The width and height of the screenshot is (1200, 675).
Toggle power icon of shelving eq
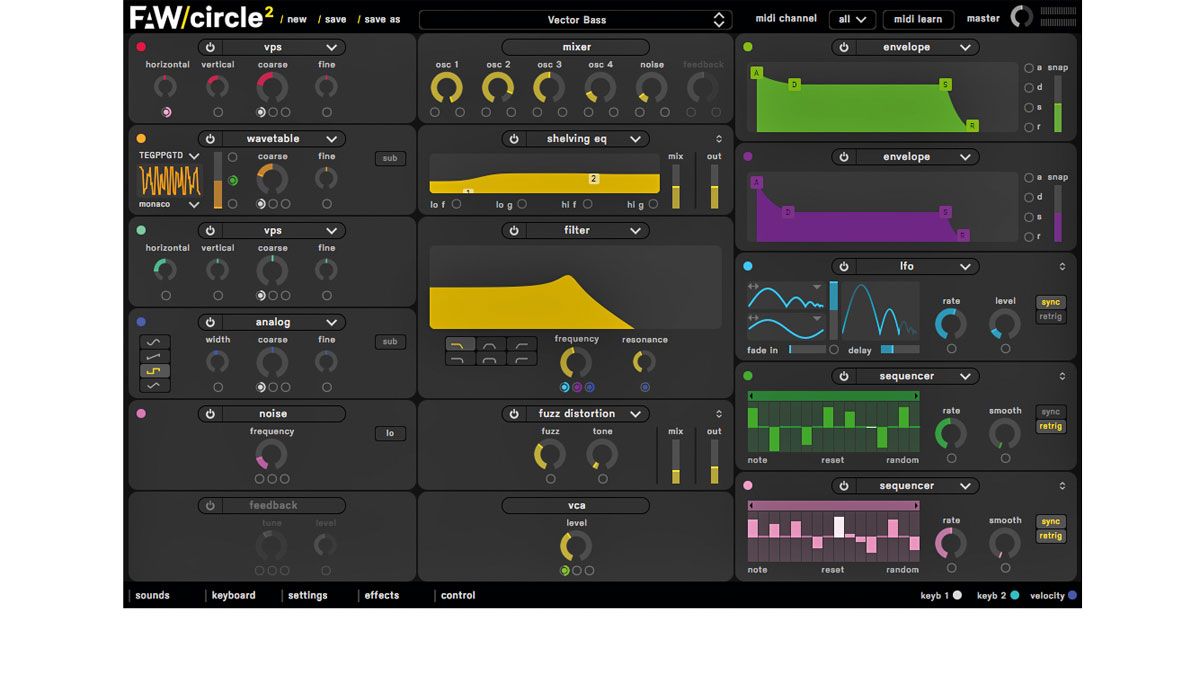click(x=514, y=139)
